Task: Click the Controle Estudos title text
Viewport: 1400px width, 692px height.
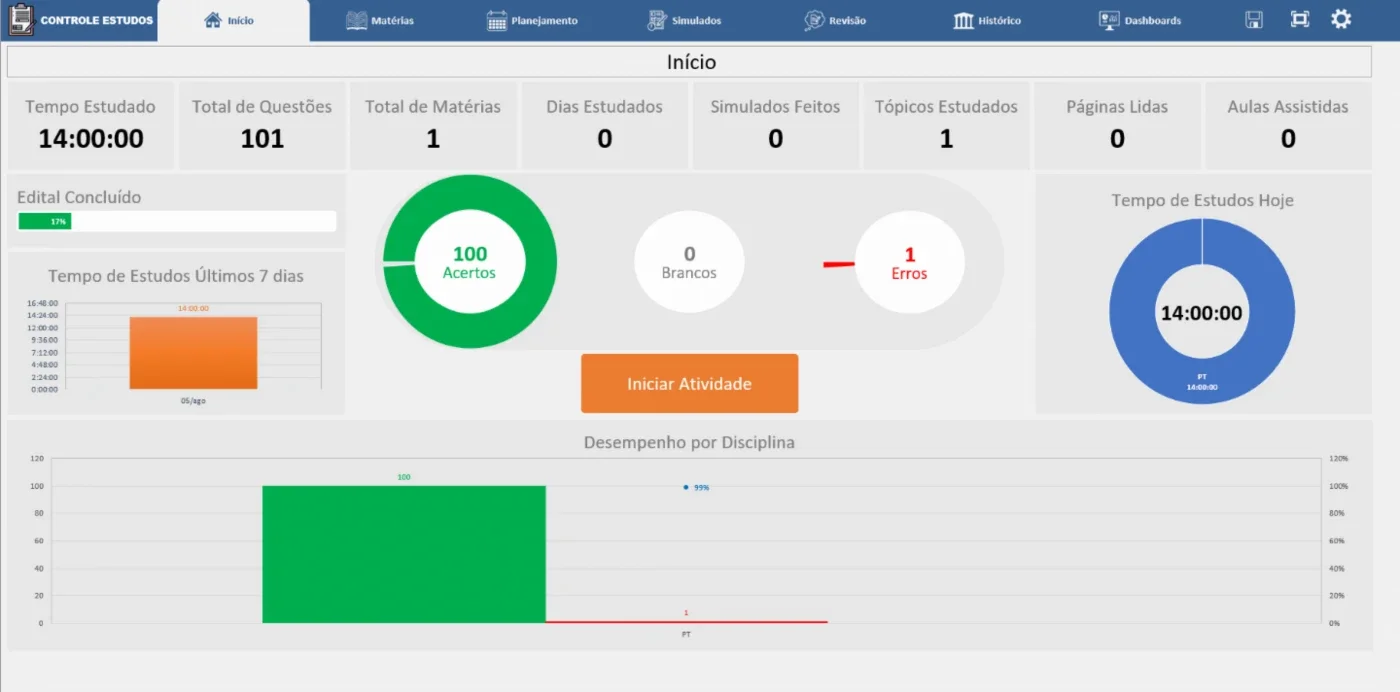Action: (x=97, y=20)
